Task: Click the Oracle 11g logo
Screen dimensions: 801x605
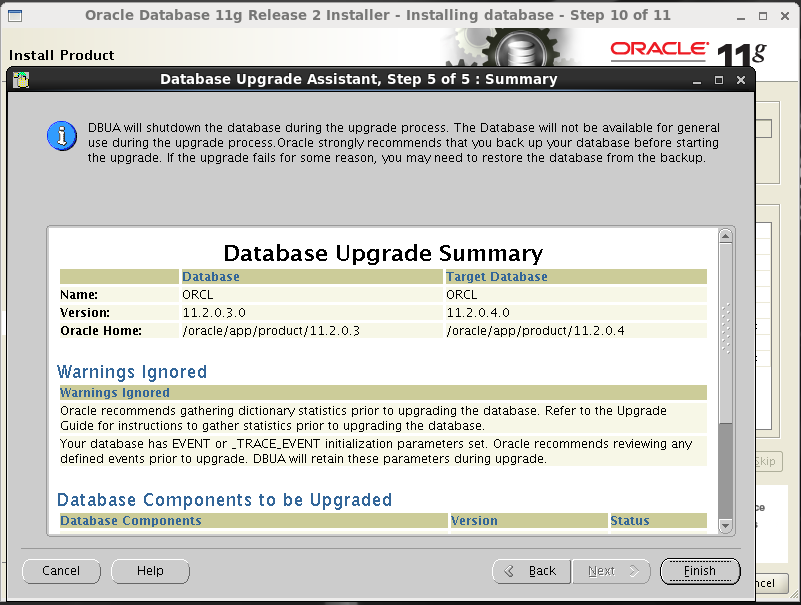Action: [689, 53]
